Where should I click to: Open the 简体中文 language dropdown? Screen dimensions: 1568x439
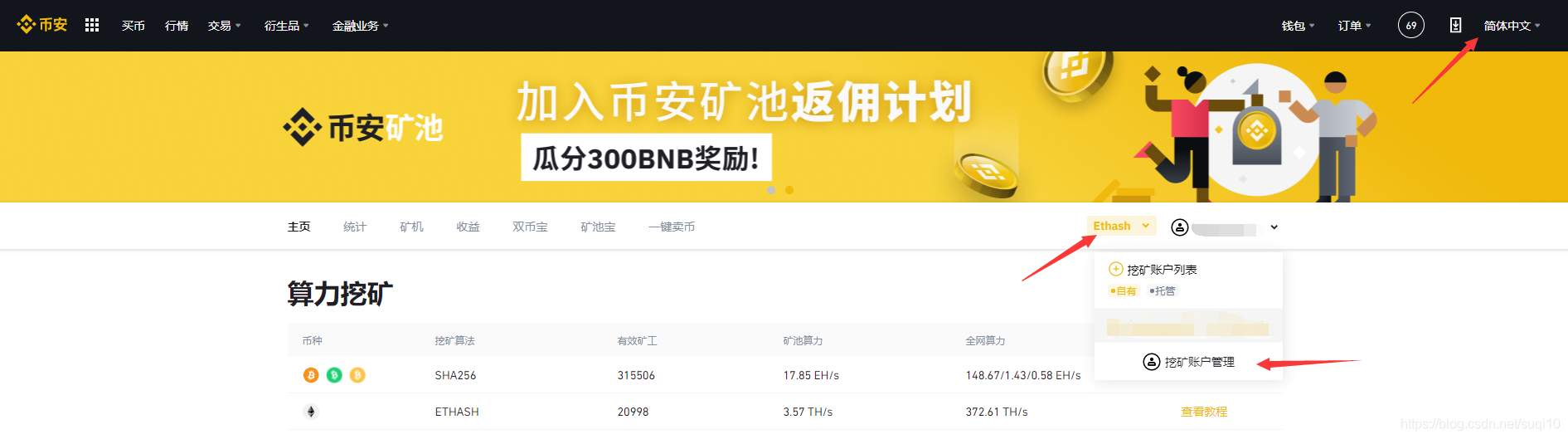(1512, 26)
